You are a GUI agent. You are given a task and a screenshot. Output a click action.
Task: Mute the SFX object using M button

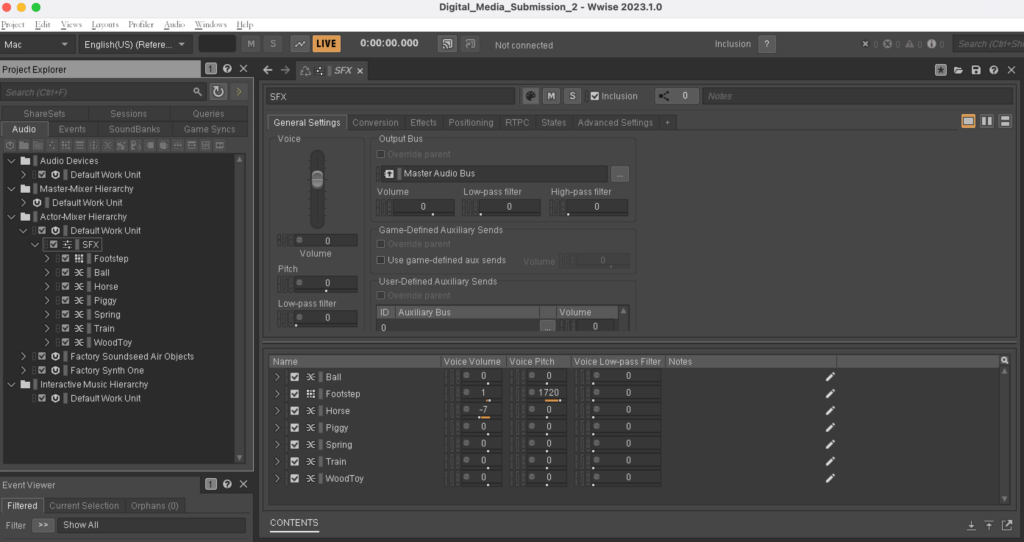coord(552,96)
